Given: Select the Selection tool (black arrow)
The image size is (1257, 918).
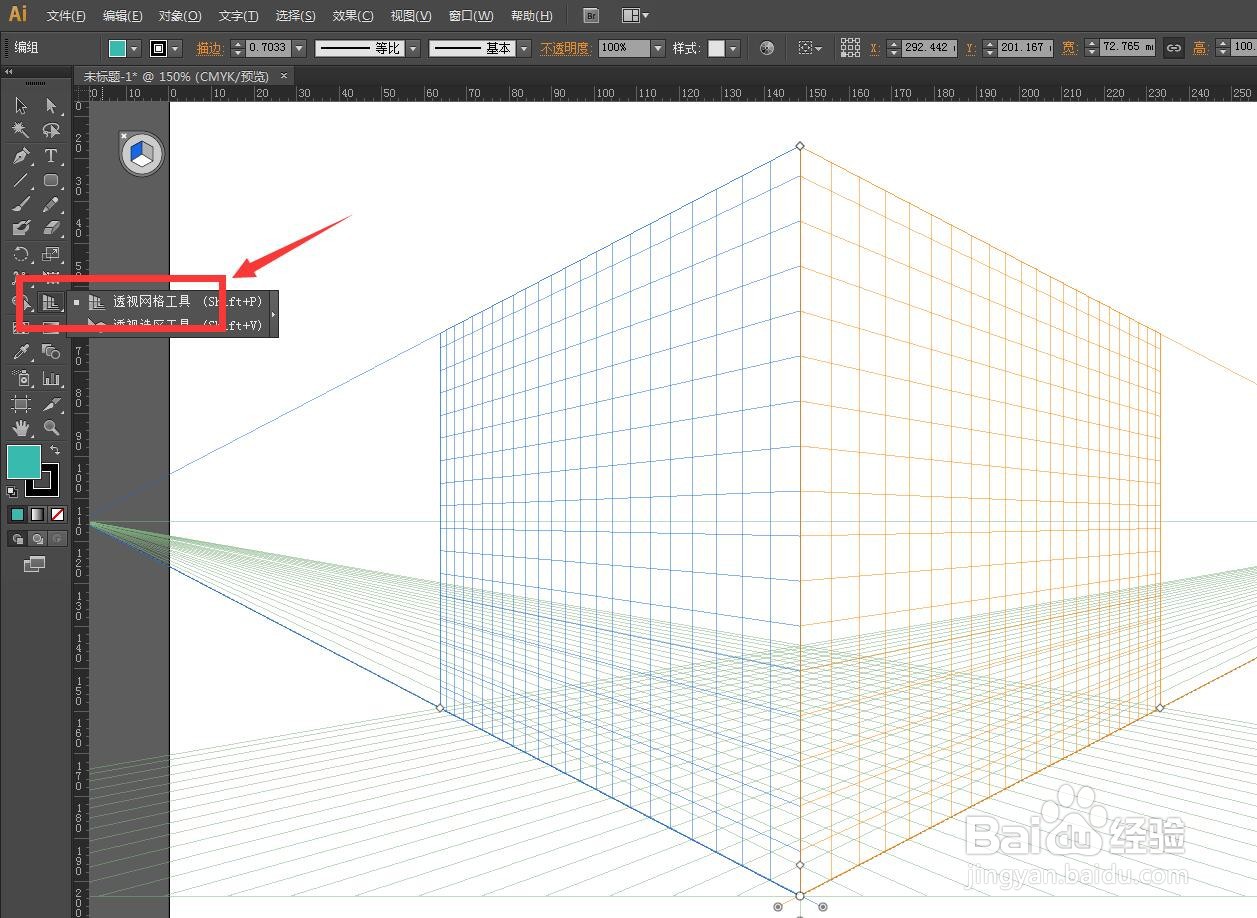Looking at the screenshot, I should 21,106.
